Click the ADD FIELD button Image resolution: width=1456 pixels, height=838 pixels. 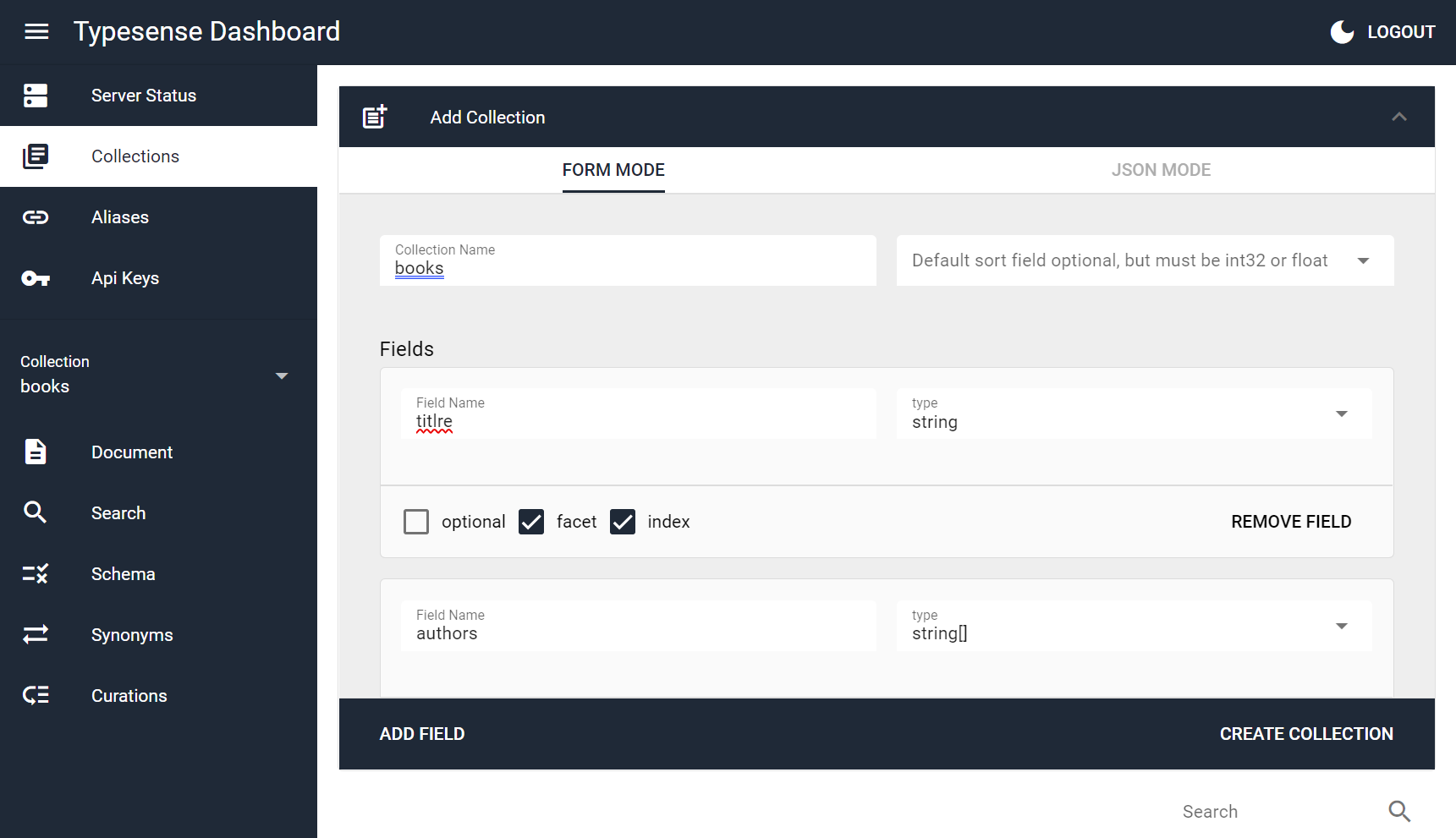tap(422, 734)
